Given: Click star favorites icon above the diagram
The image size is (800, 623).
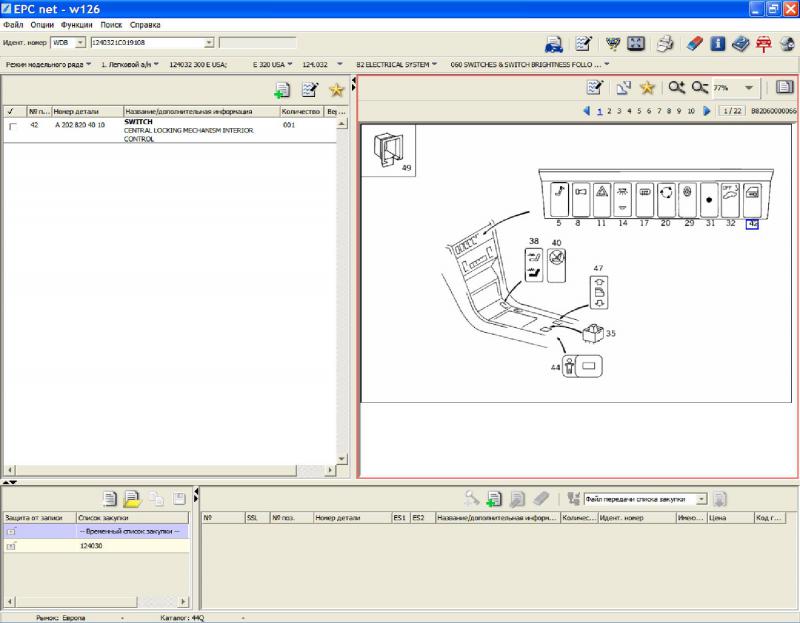Looking at the screenshot, I should point(647,88).
